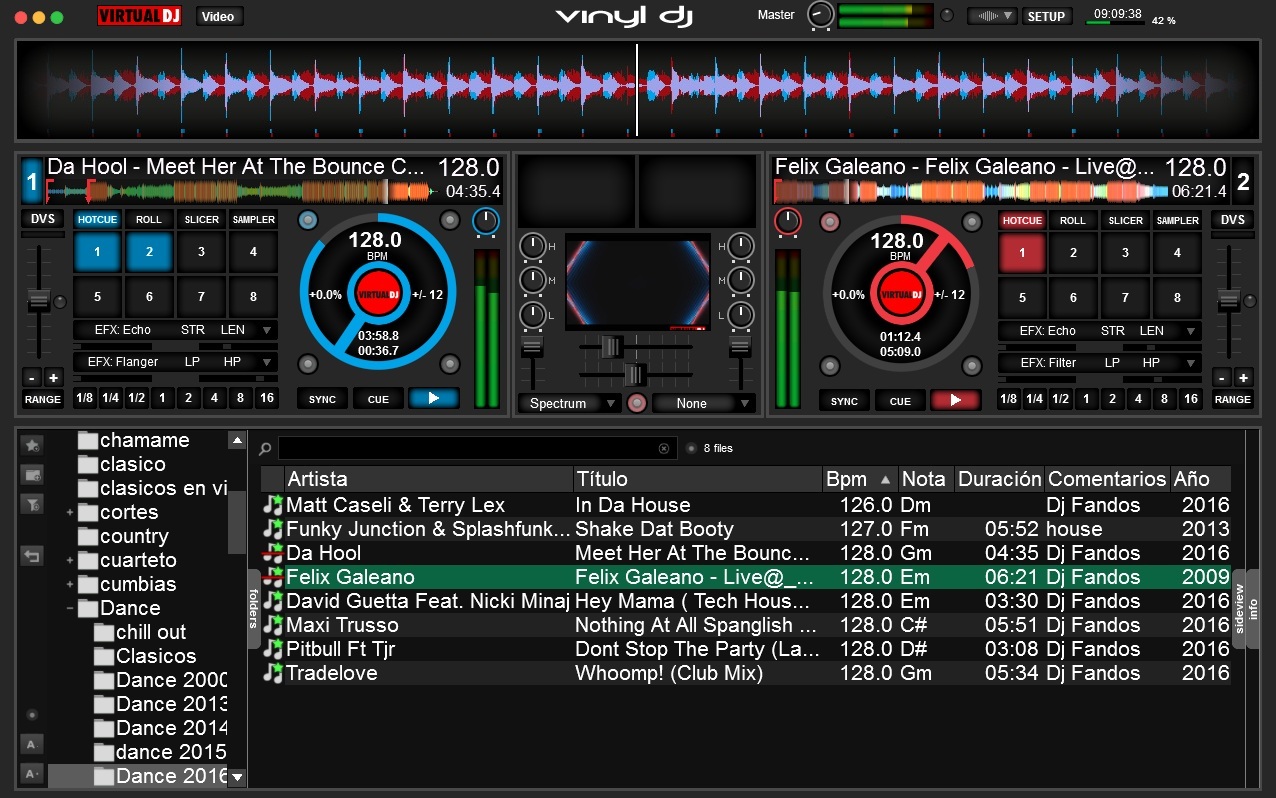Toggle hotcue pad 1 on deck 2
This screenshot has height=798, width=1276.
click(x=1022, y=253)
